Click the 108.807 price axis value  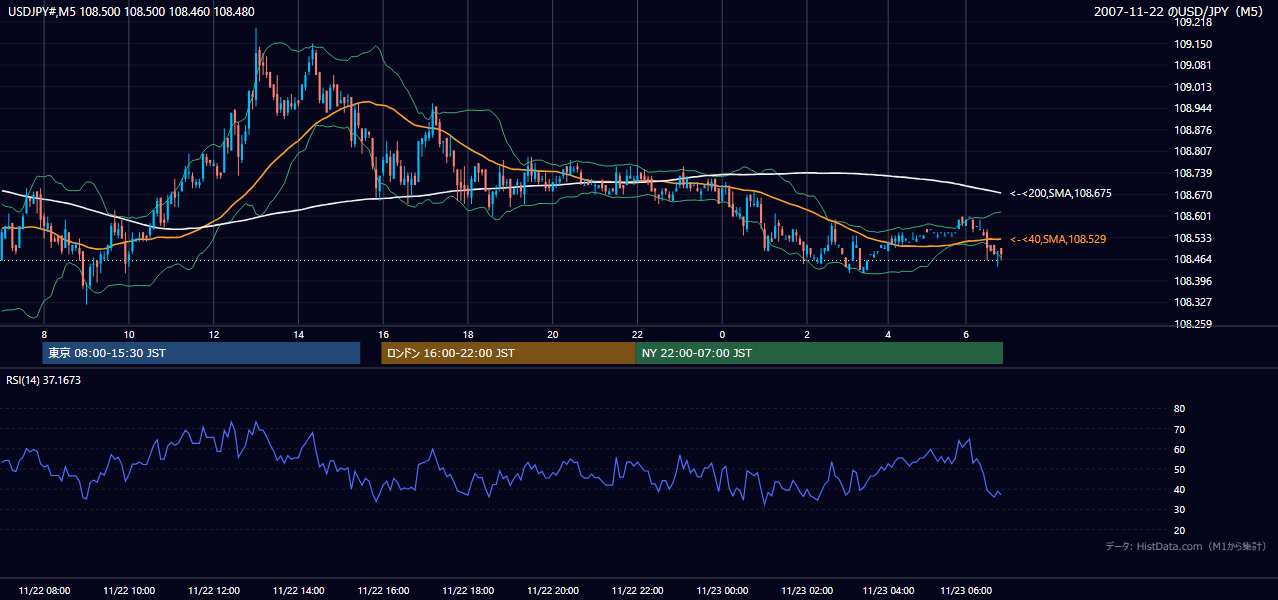(x=1192, y=151)
